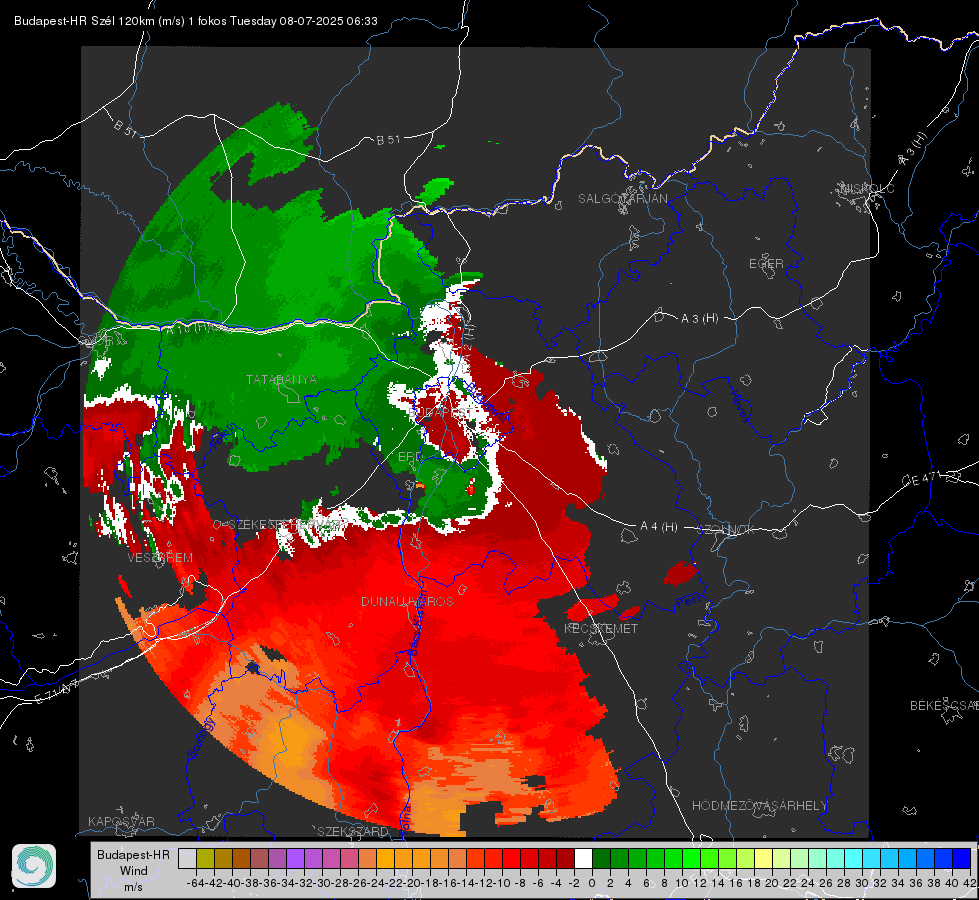Click the HODMEZOVASARHELY city label

coord(759,806)
